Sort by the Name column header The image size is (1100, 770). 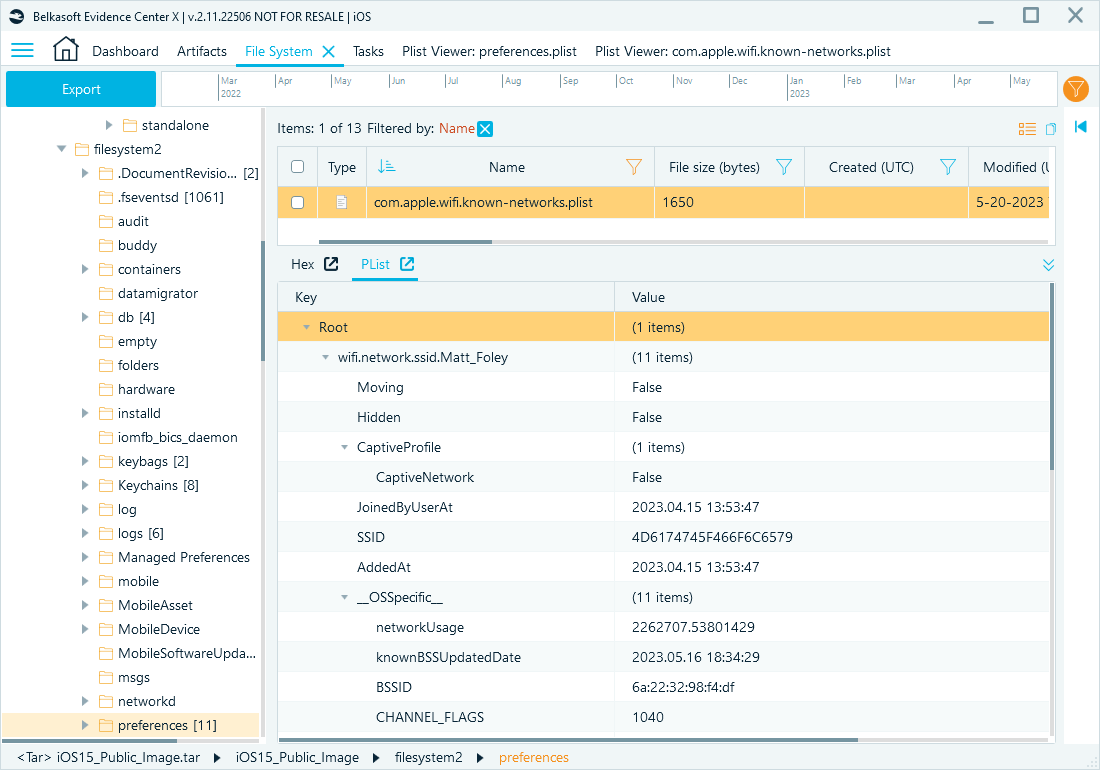tap(507, 167)
